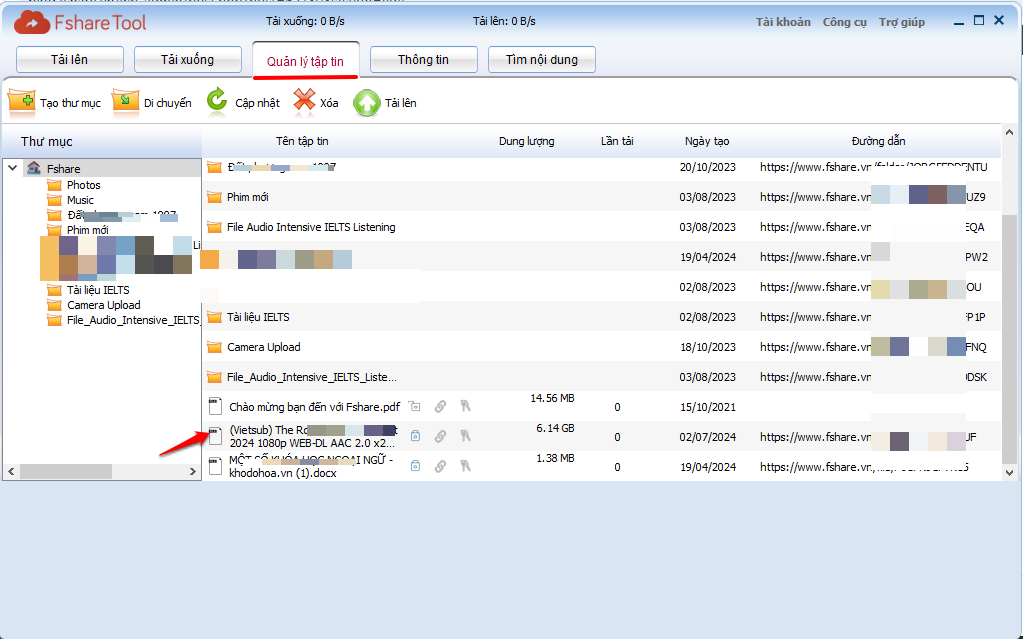Click the Tạo thư mục new folder icon
Screen dimensions: 1023x639
(x=22, y=102)
